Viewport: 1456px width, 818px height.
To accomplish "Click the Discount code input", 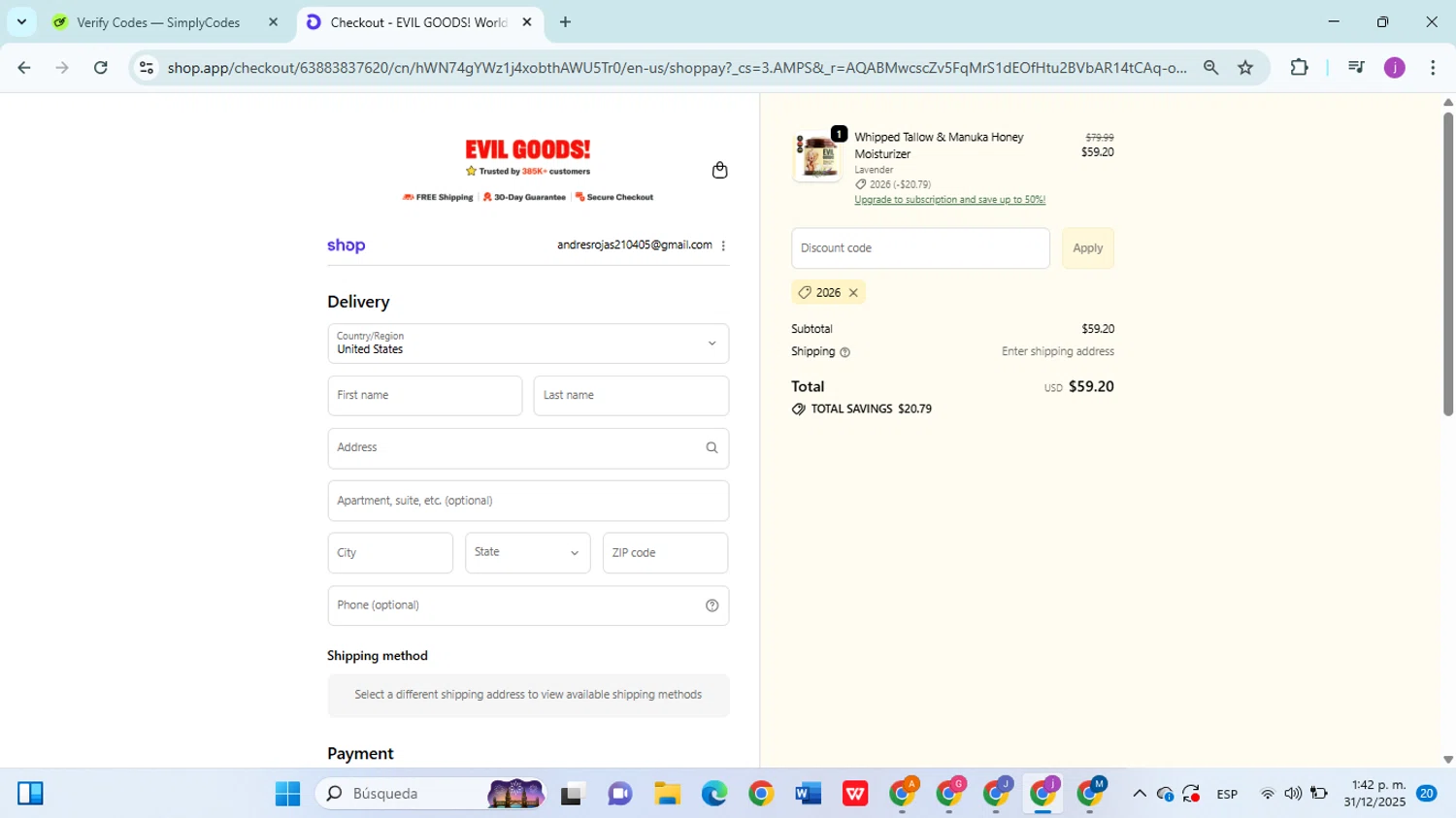I will point(920,248).
